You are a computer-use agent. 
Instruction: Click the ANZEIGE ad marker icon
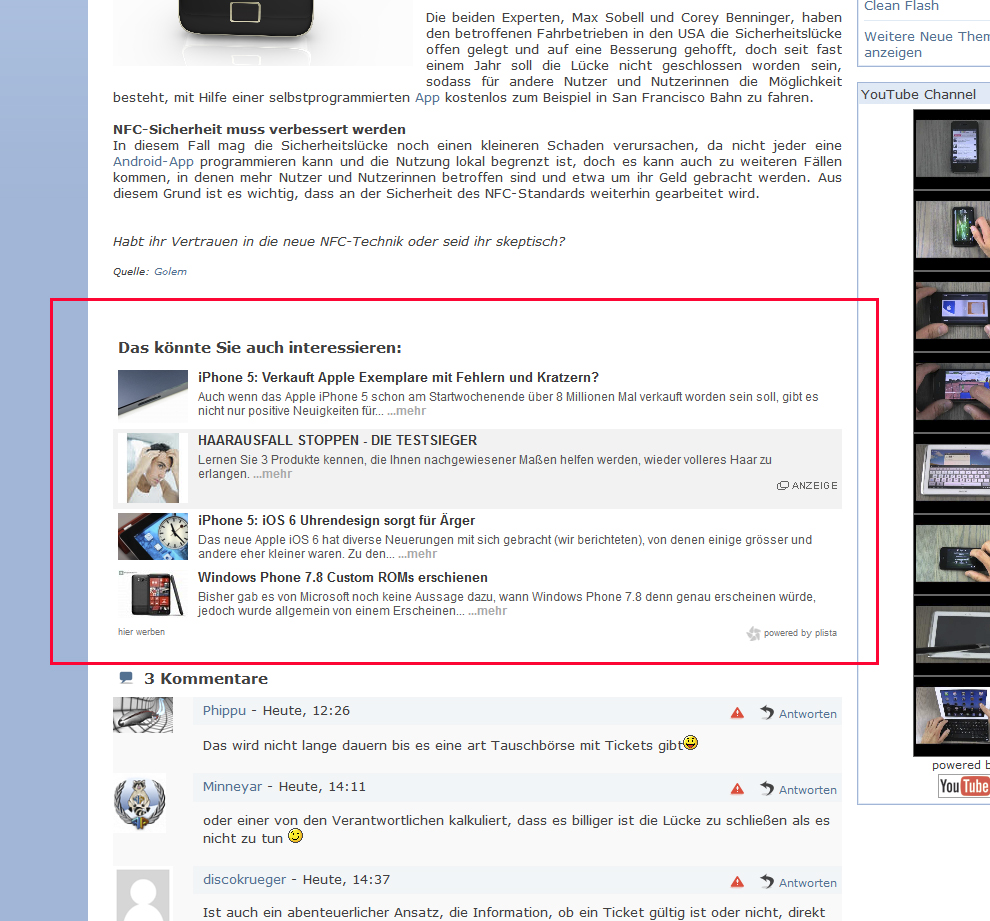click(x=782, y=485)
